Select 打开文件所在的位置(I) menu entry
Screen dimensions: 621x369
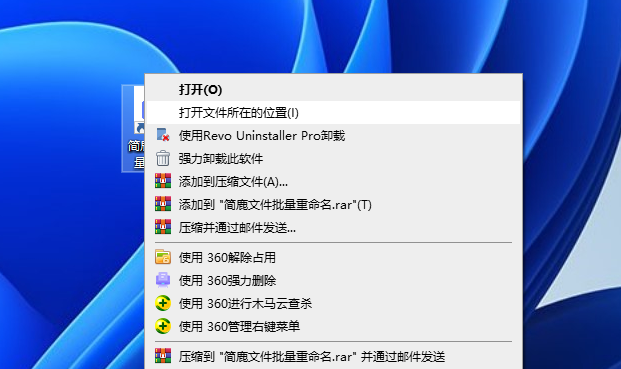[333, 112]
